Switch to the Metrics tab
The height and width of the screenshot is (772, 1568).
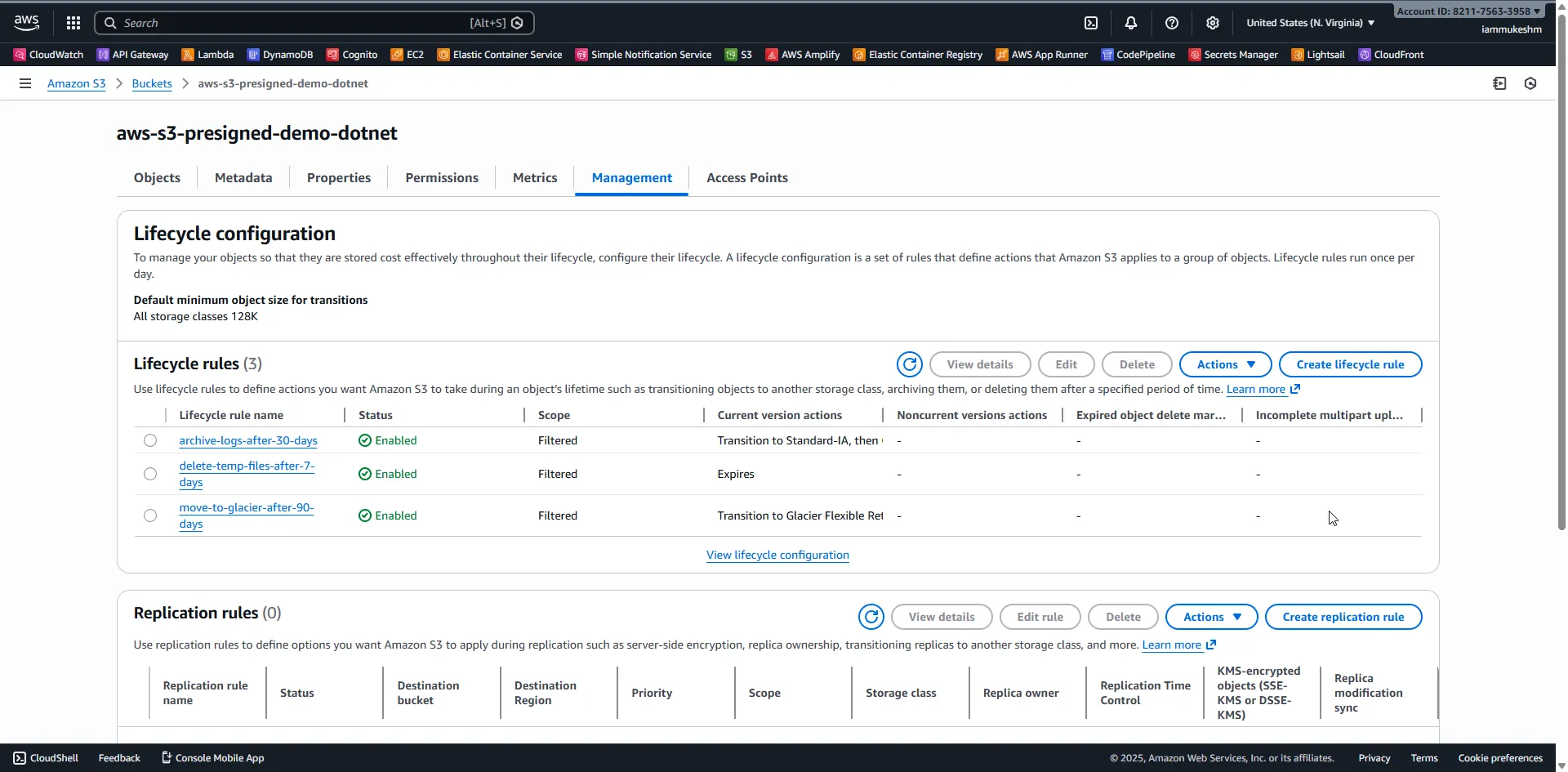pyautogui.click(x=535, y=177)
